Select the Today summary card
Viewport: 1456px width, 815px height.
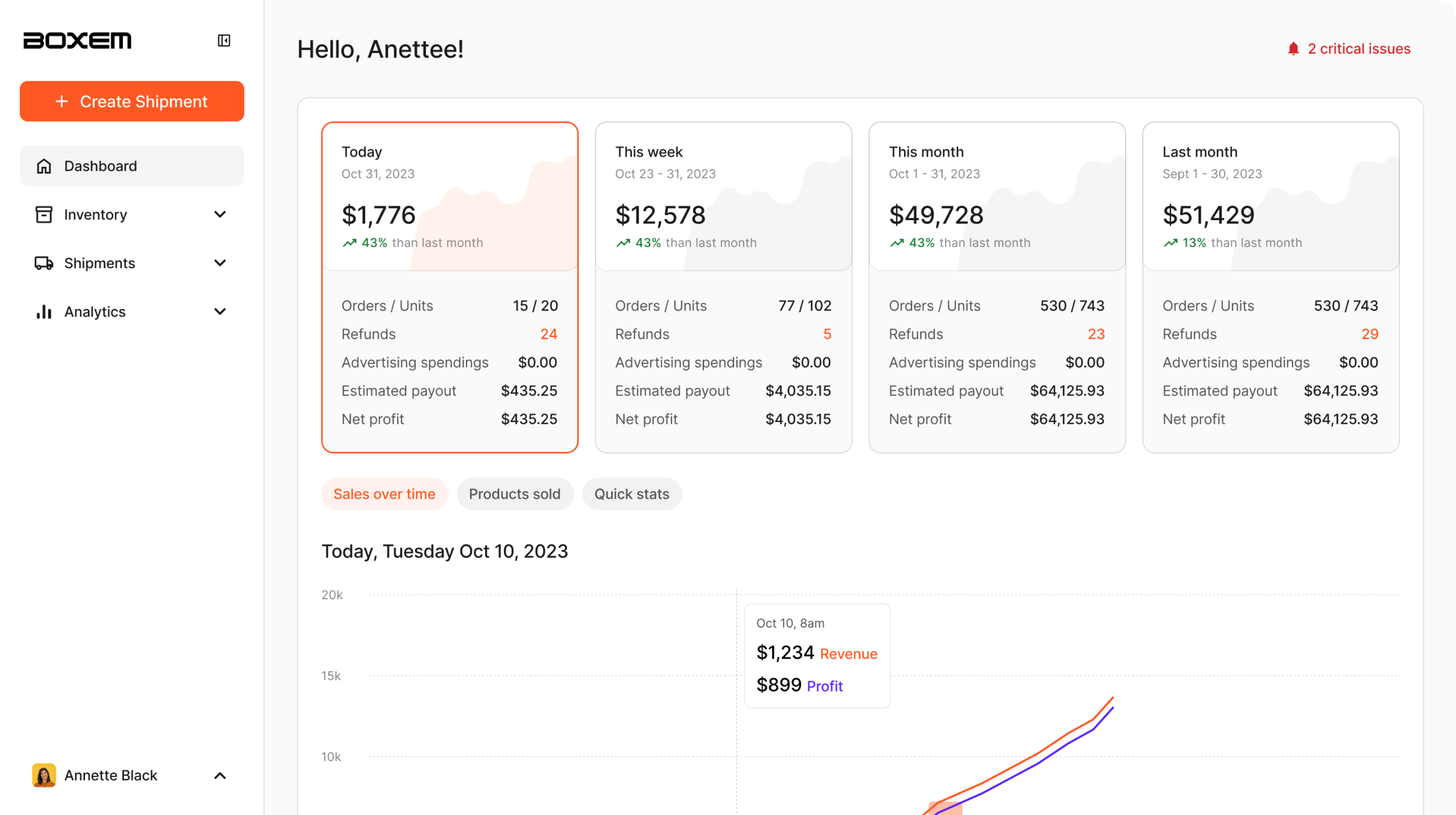(x=450, y=287)
